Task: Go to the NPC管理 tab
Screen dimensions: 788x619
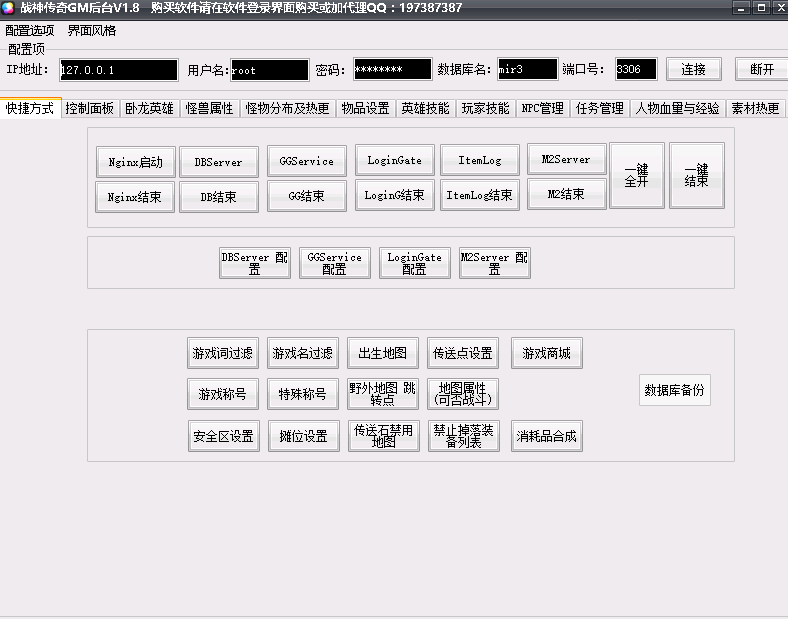Action: (542, 108)
